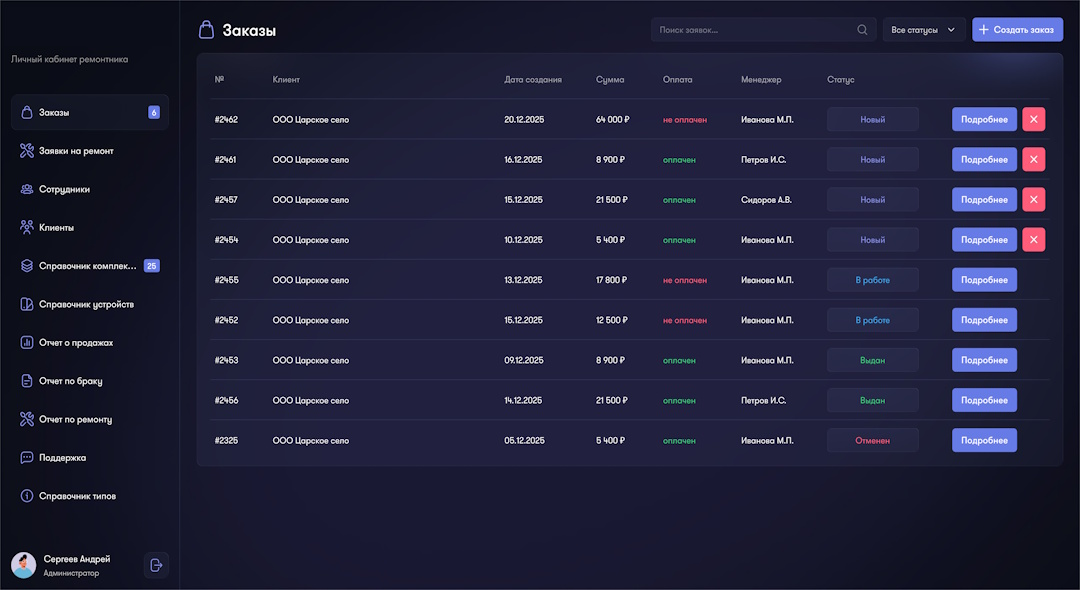The width and height of the screenshot is (1080, 590).
Task: Click date 05.12.2025 cell
Action: [524, 441]
